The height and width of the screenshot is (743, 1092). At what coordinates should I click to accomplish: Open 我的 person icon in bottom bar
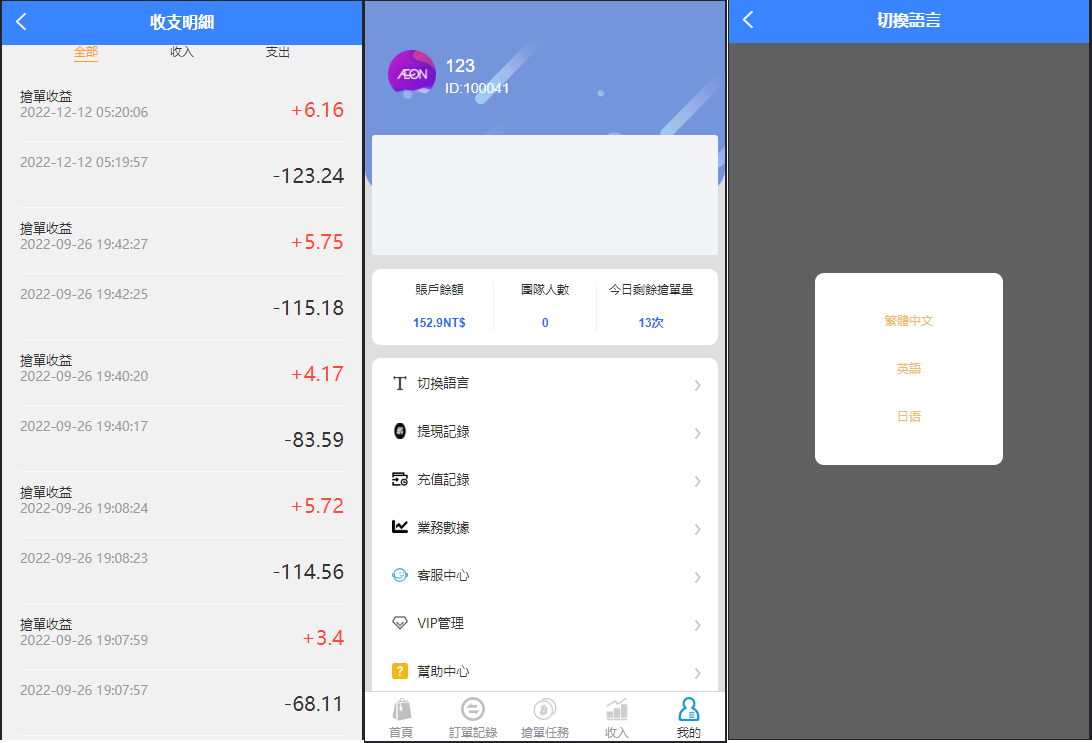pos(688,710)
